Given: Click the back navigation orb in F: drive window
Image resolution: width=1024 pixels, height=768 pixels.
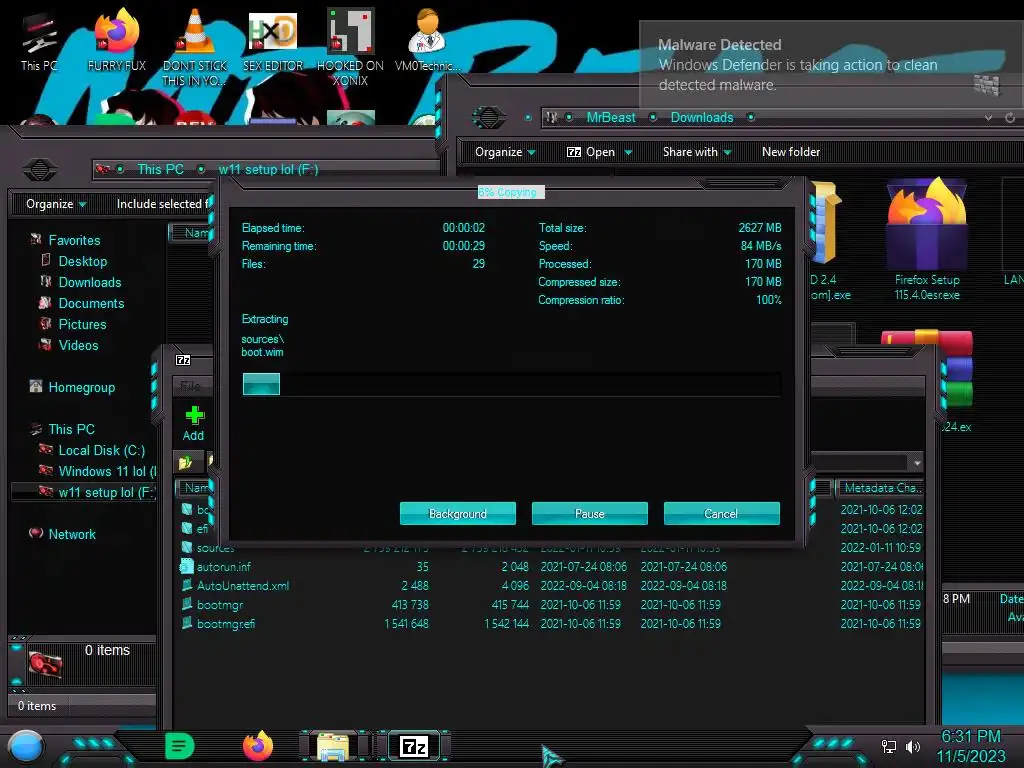Looking at the screenshot, I should click(40, 170).
